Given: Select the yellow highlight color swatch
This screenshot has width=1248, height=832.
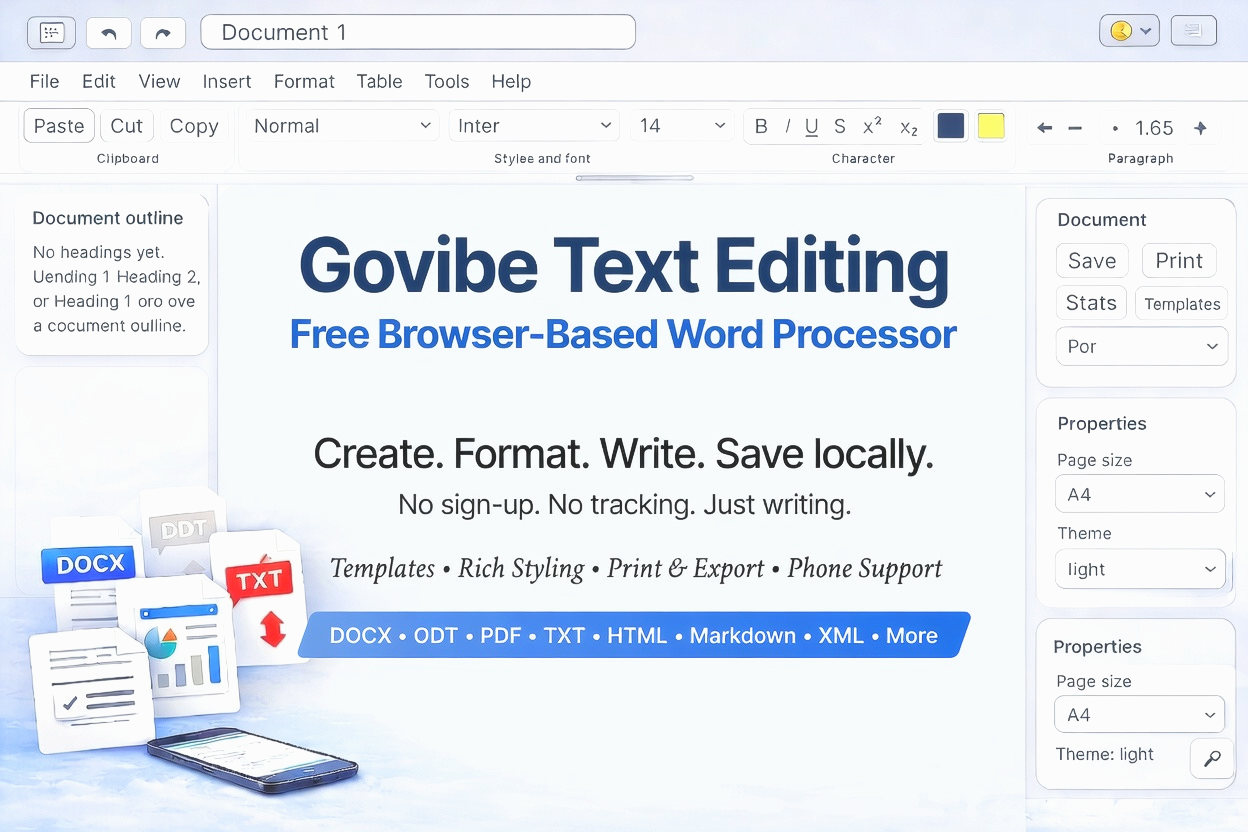Looking at the screenshot, I should (990, 126).
